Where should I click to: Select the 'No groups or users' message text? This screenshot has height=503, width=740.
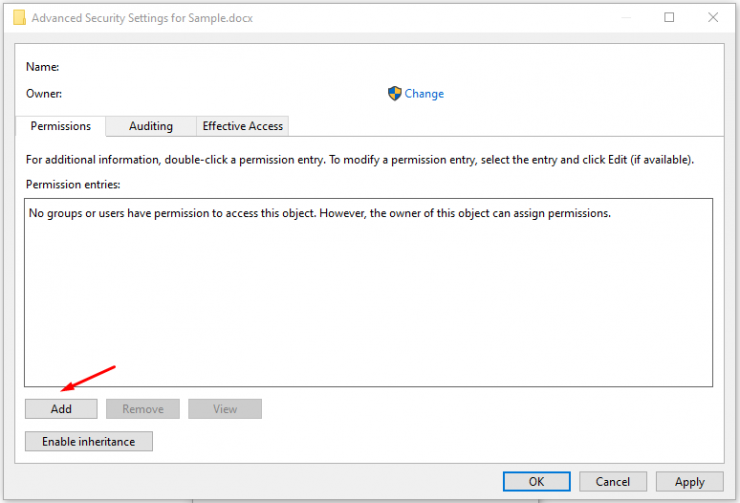(x=320, y=213)
